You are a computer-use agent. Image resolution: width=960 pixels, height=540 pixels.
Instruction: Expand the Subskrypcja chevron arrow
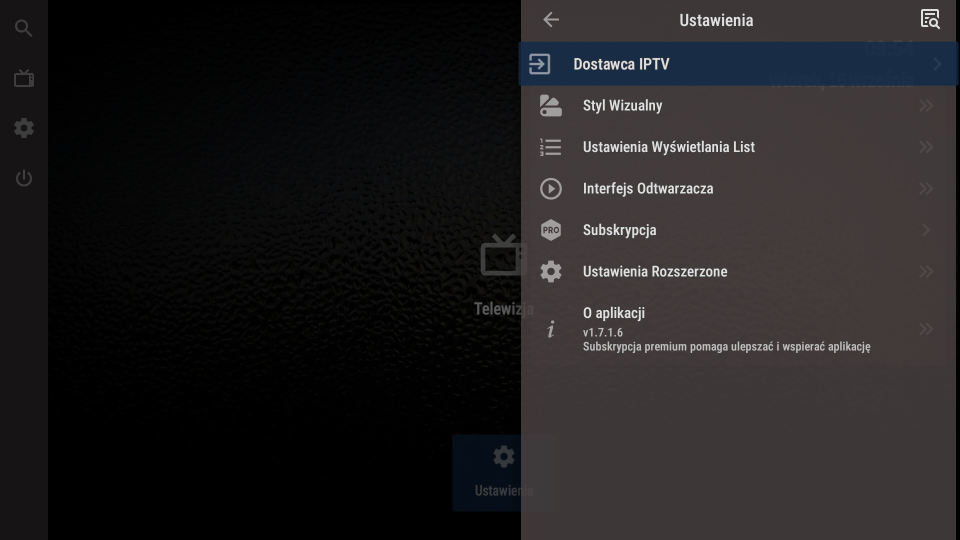(926, 230)
